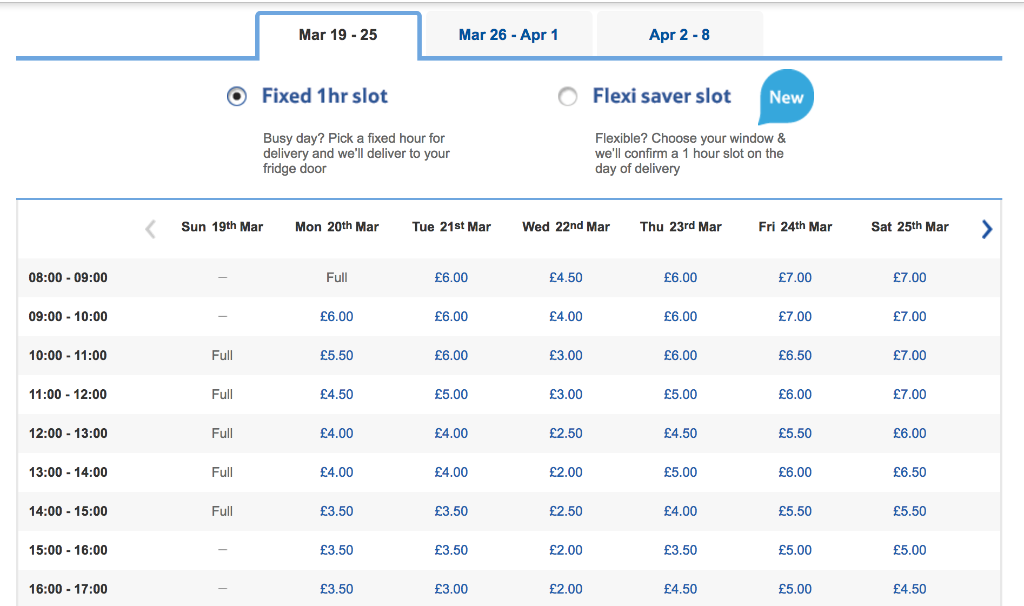Show next week's delivery days arrow
Image resolution: width=1024 pixels, height=606 pixels.
click(987, 229)
